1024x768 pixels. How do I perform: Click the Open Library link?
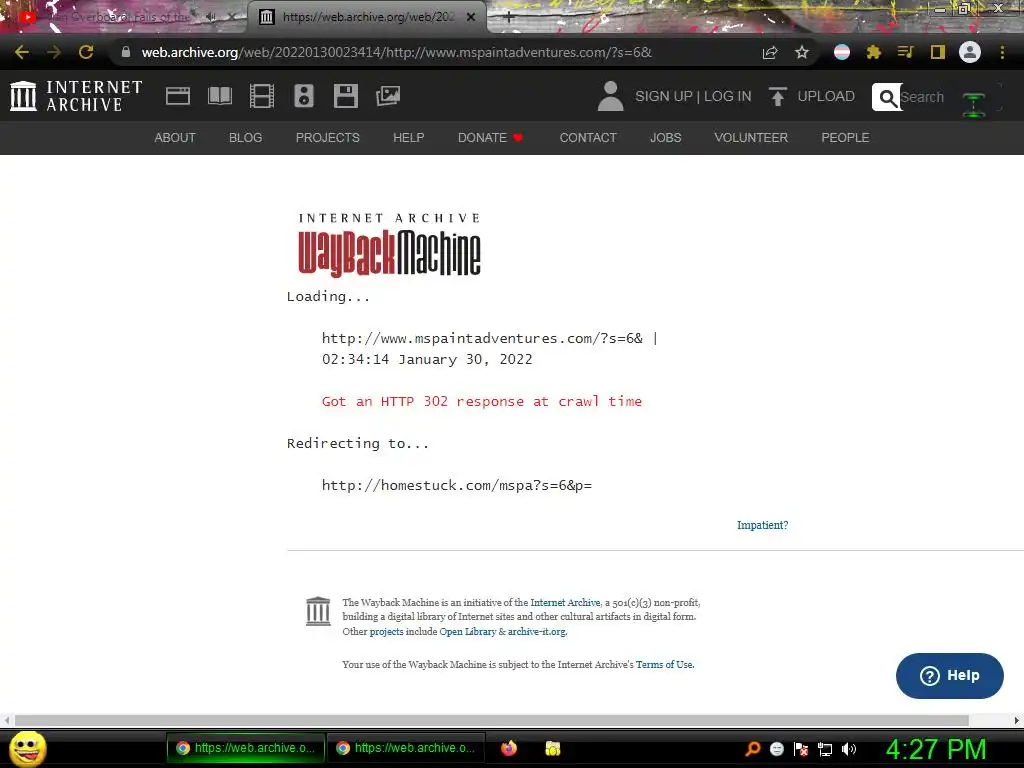(468, 632)
